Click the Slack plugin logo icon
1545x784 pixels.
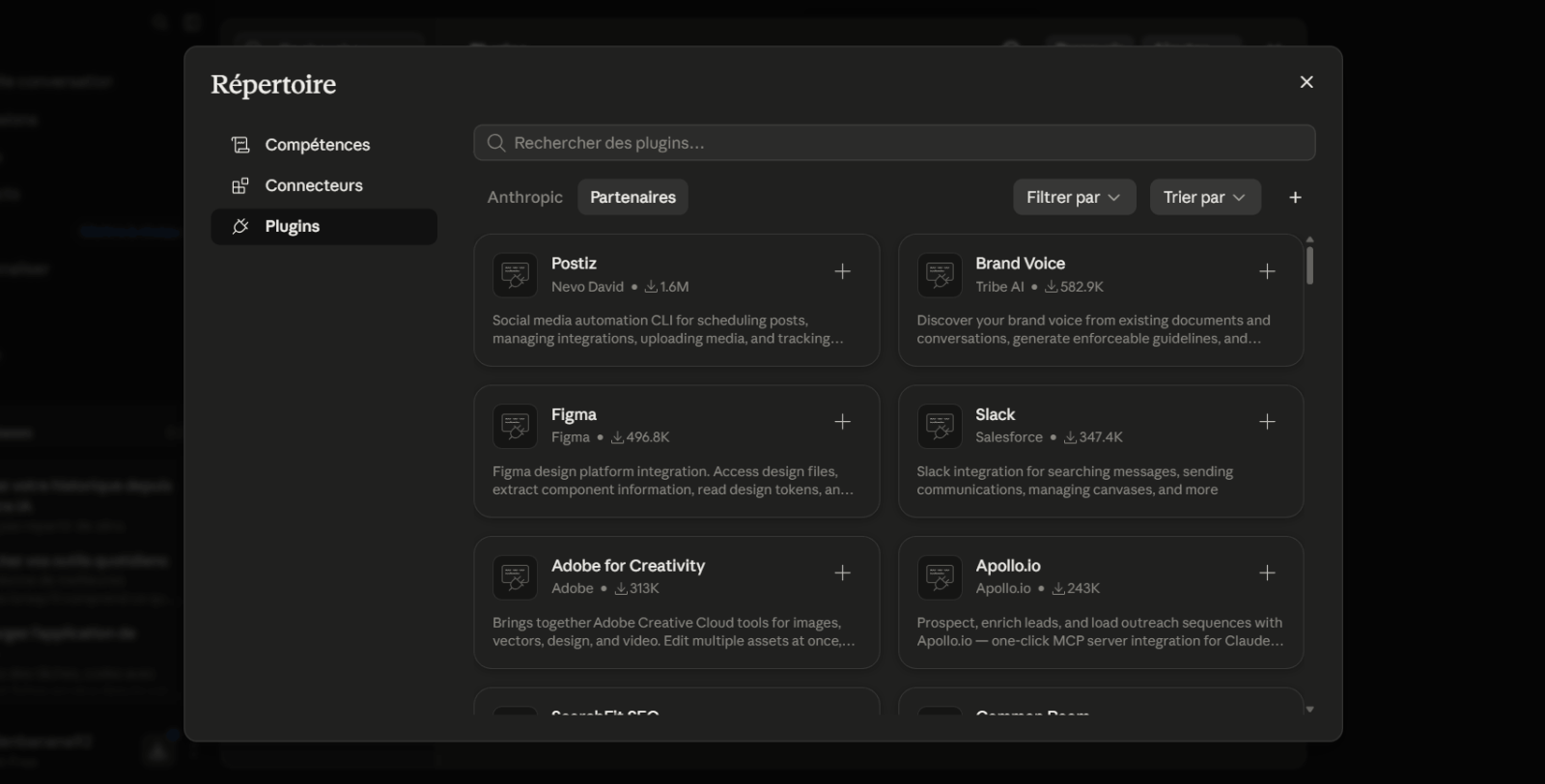point(940,426)
